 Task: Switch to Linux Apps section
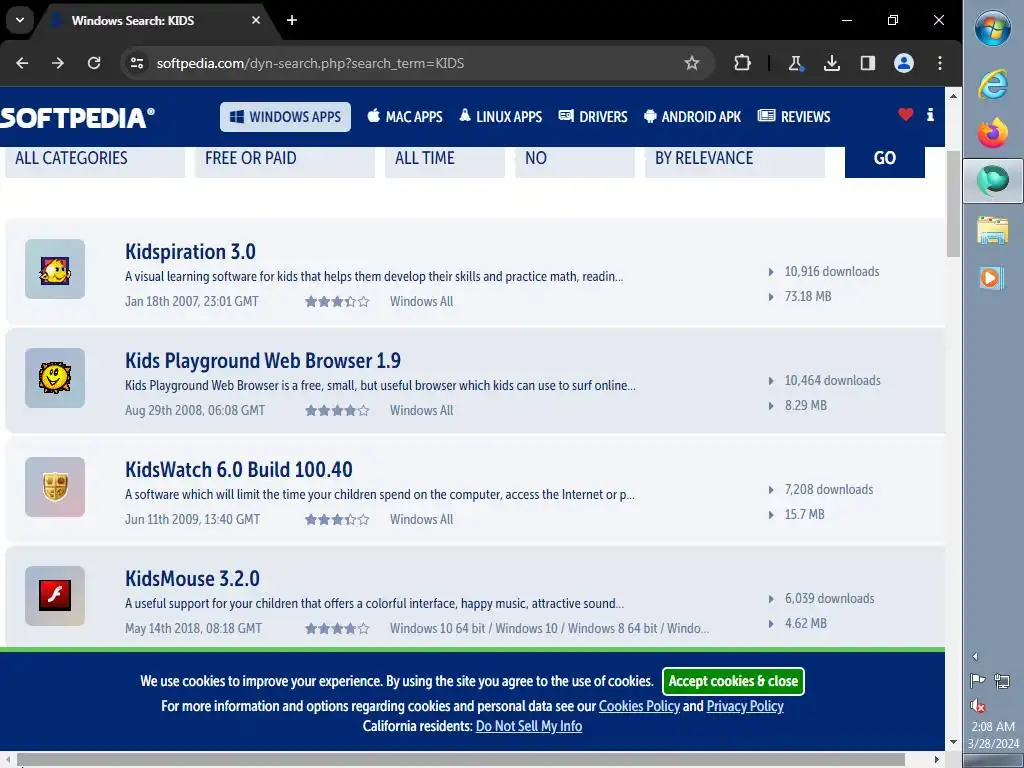pyautogui.click(x=500, y=117)
